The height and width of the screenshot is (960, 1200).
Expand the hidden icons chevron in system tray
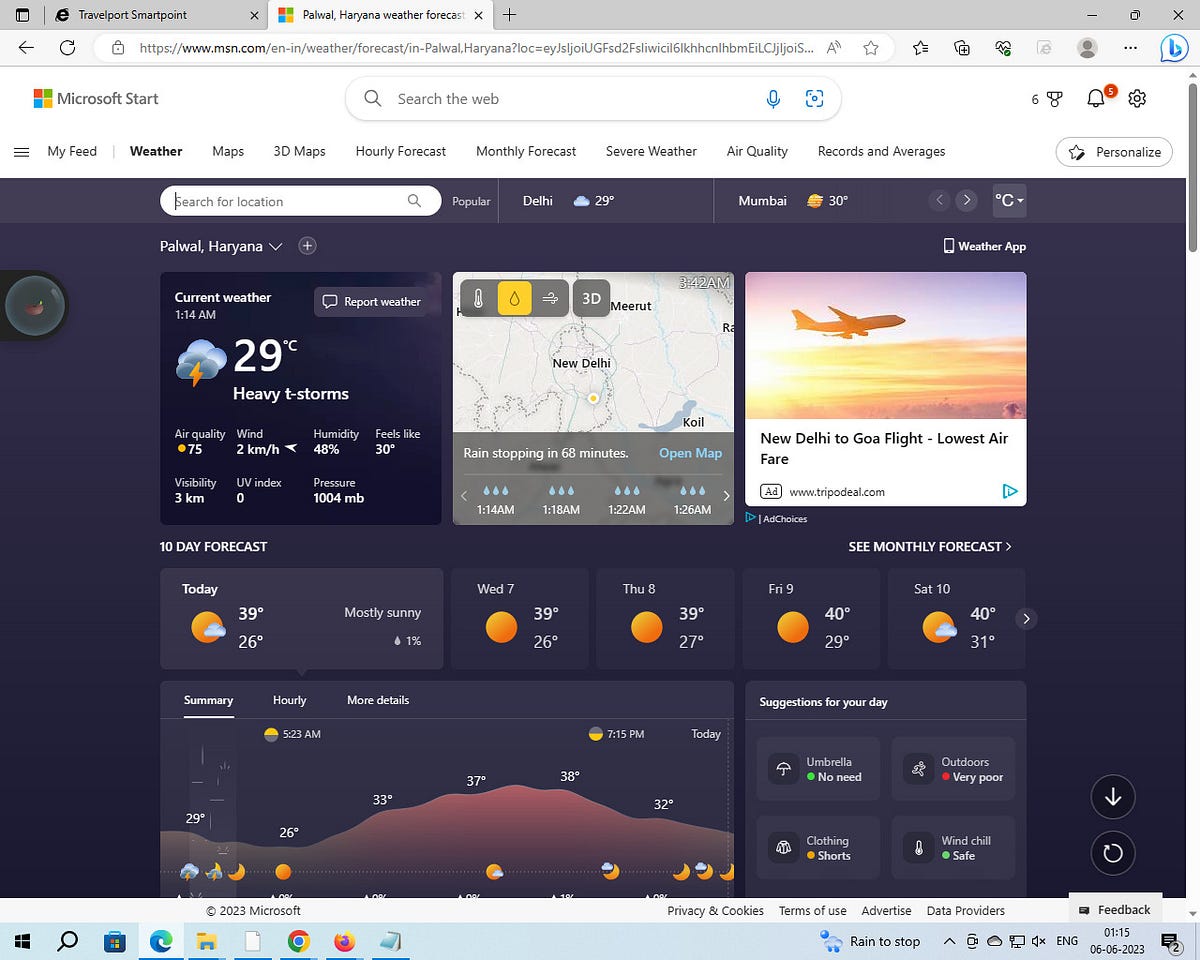(x=949, y=941)
